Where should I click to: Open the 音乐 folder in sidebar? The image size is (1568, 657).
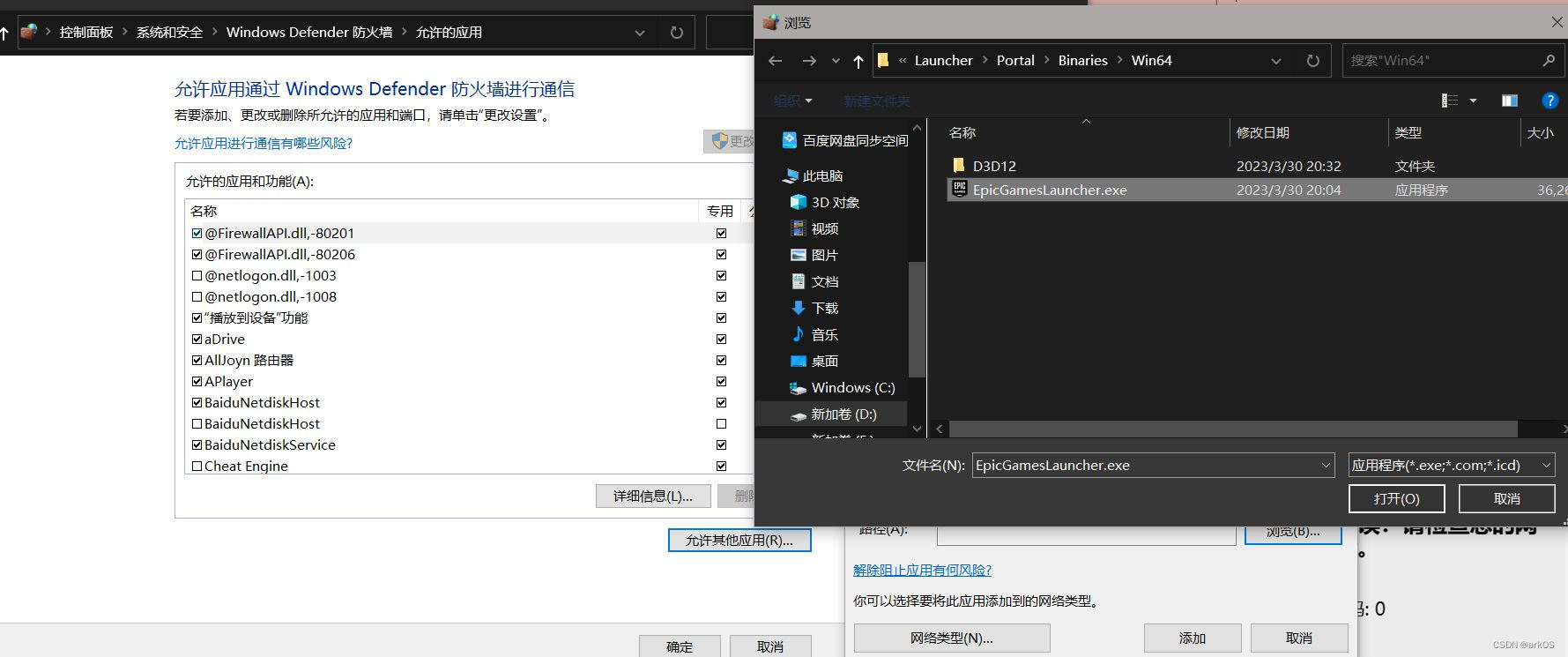click(814, 334)
